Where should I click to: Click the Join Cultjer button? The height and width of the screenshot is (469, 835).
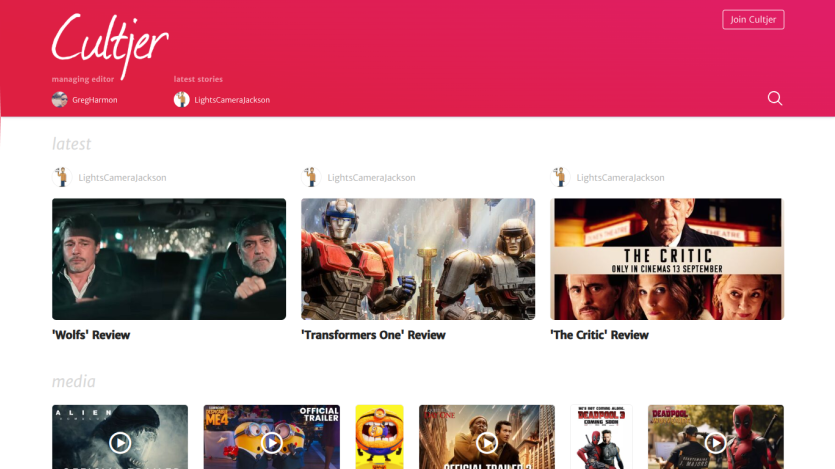[x=753, y=20]
